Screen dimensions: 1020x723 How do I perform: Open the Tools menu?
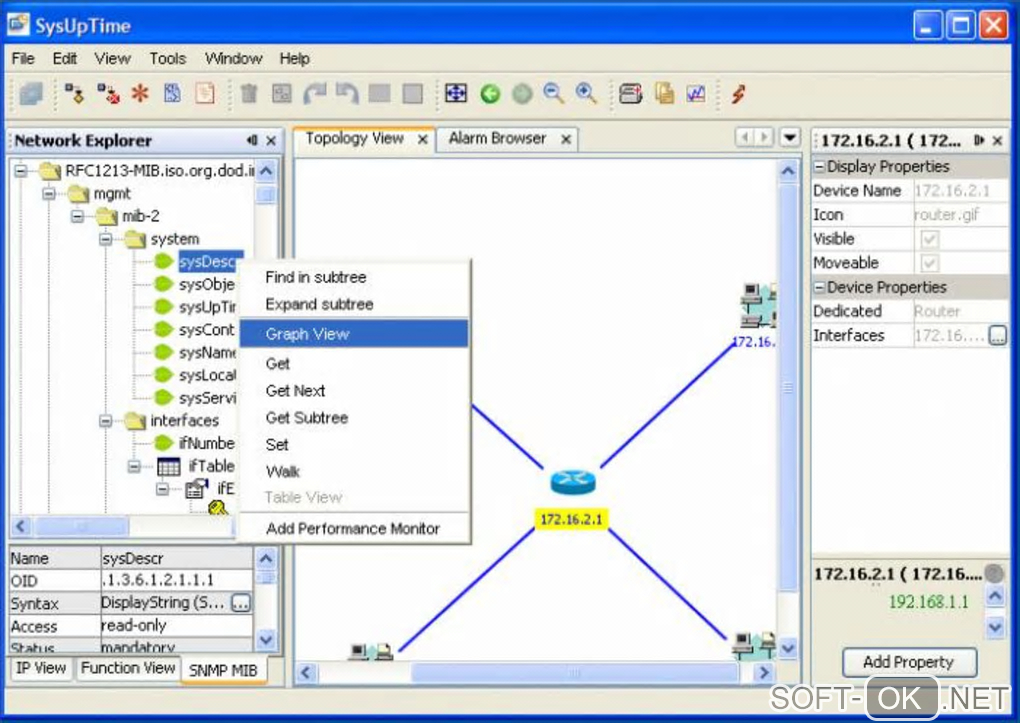pyautogui.click(x=167, y=59)
